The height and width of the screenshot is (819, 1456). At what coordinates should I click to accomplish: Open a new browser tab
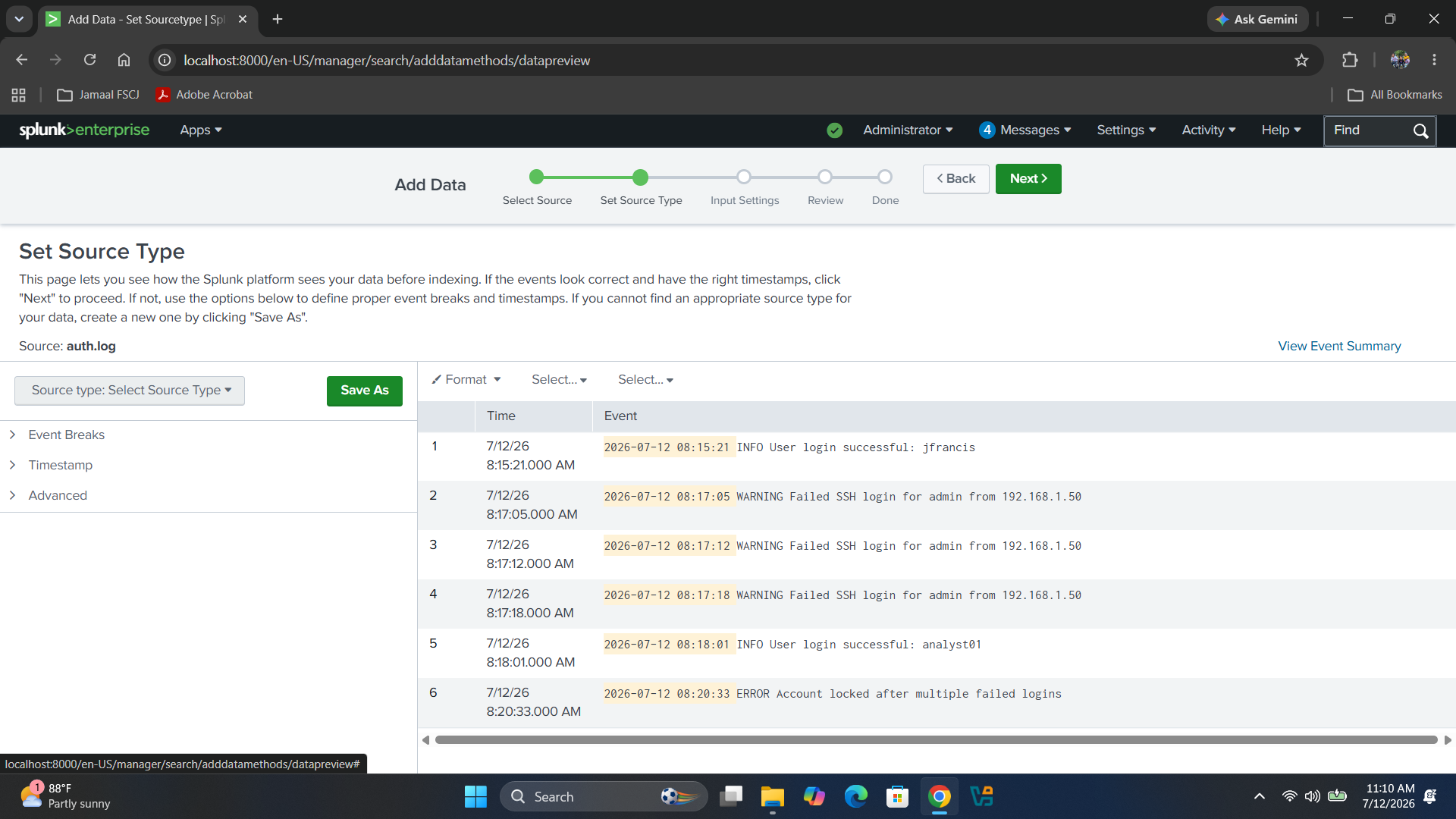click(x=278, y=19)
